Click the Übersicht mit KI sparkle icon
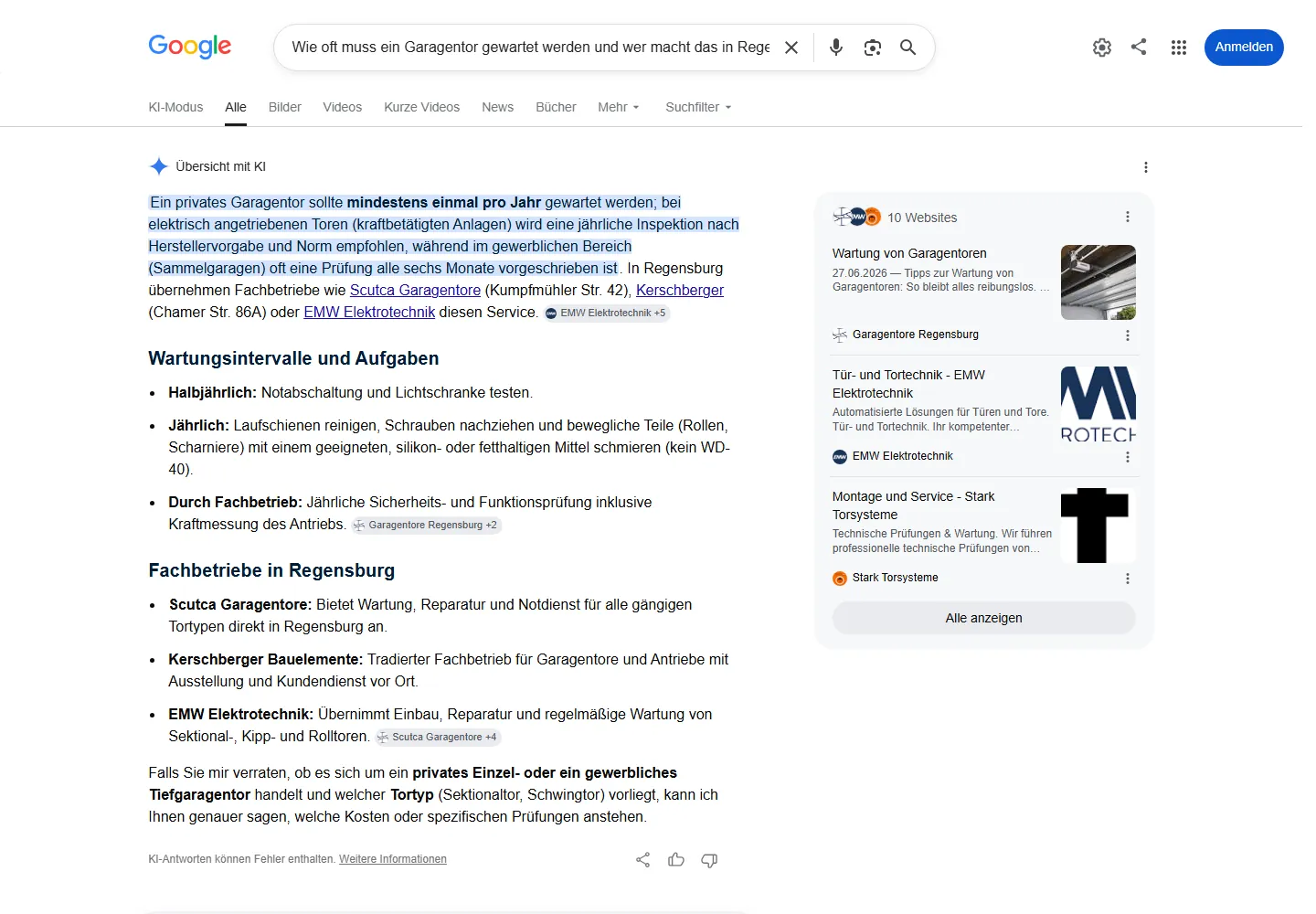The height and width of the screenshot is (914, 1316). (159, 166)
